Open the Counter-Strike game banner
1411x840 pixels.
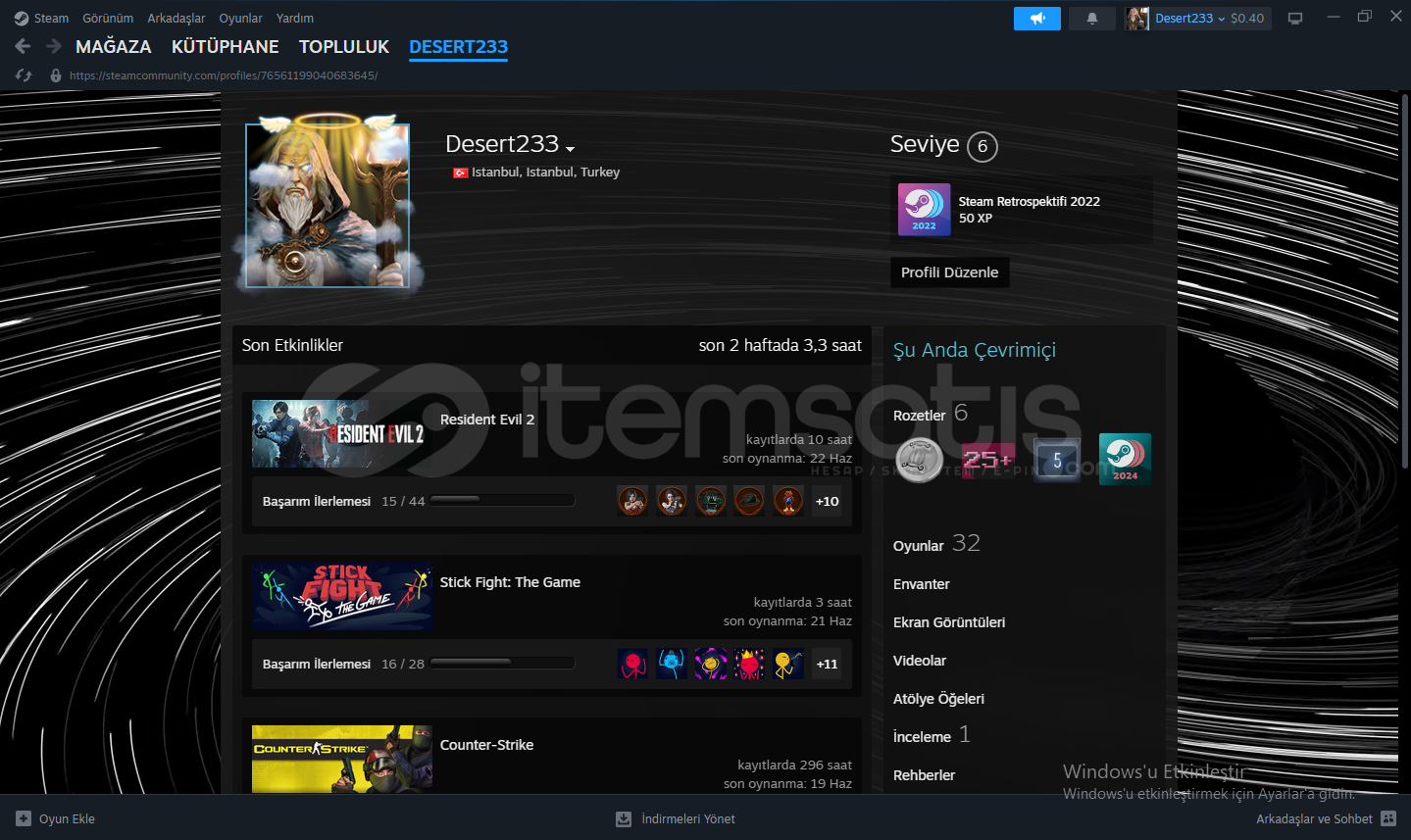coord(341,759)
